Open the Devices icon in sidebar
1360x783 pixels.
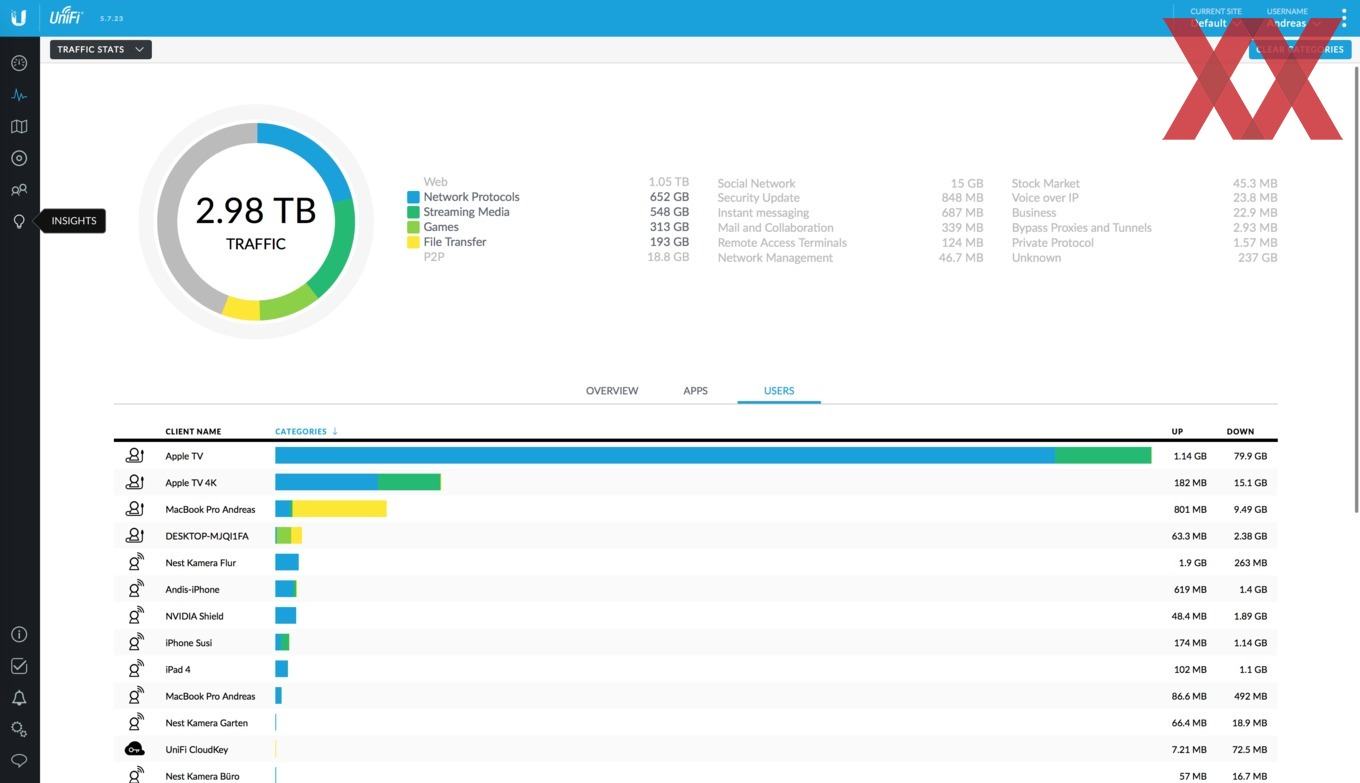click(19, 158)
